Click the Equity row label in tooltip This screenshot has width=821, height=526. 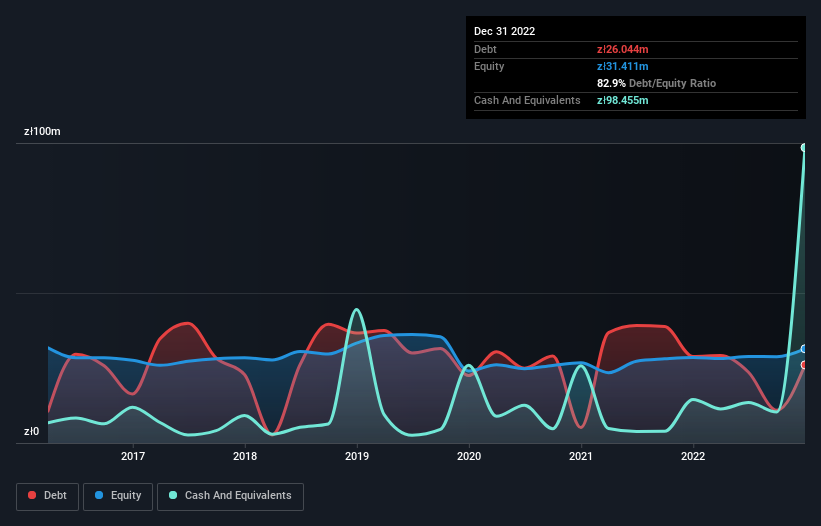pos(489,66)
